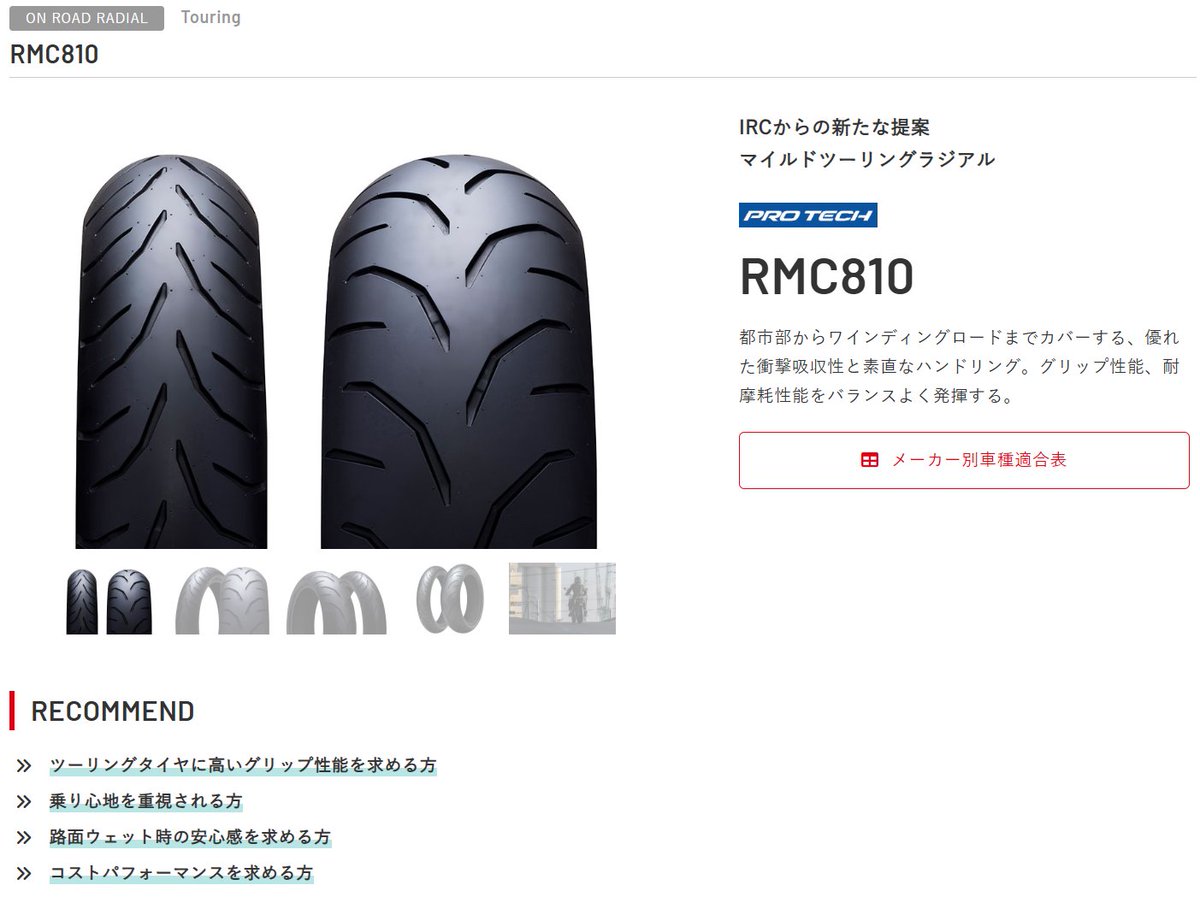The height and width of the screenshot is (897, 1200).
Task: Click chevron icon beside 乗り心地 recommendation
Action: click(24, 802)
